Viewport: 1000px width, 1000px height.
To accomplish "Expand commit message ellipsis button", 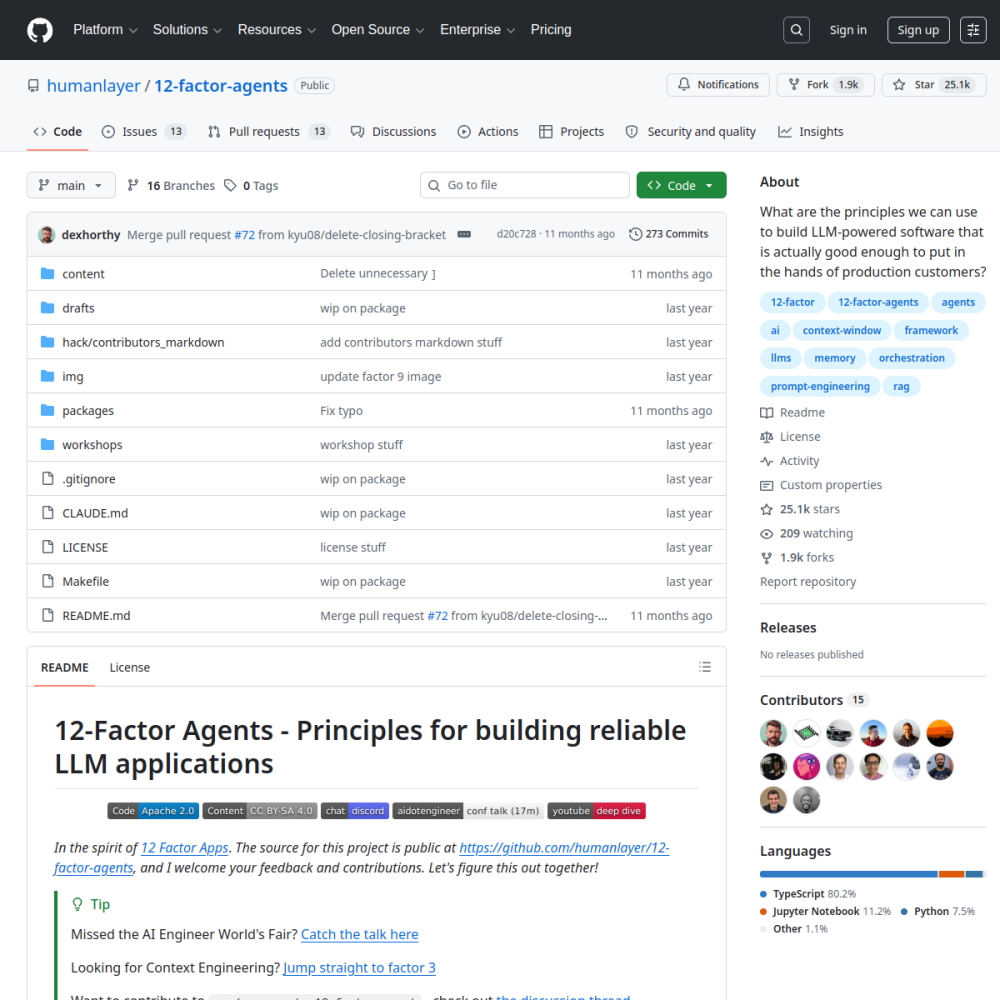I will point(464,235).
